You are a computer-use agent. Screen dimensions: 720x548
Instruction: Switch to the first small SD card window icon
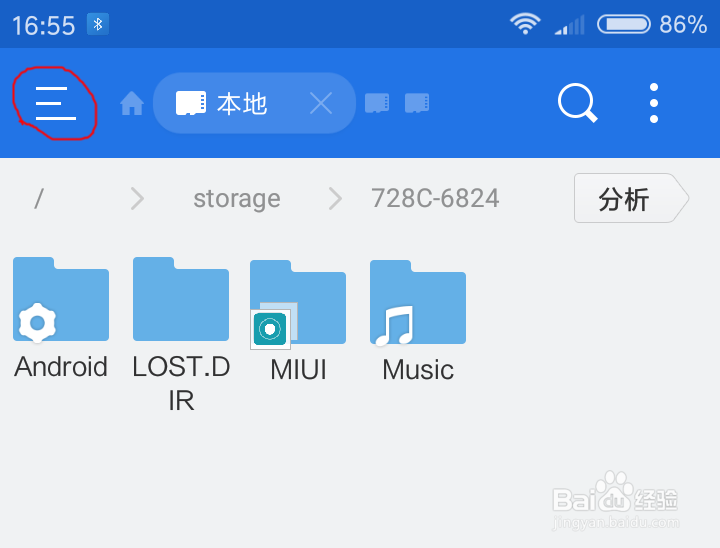click(x=377, y=103)
